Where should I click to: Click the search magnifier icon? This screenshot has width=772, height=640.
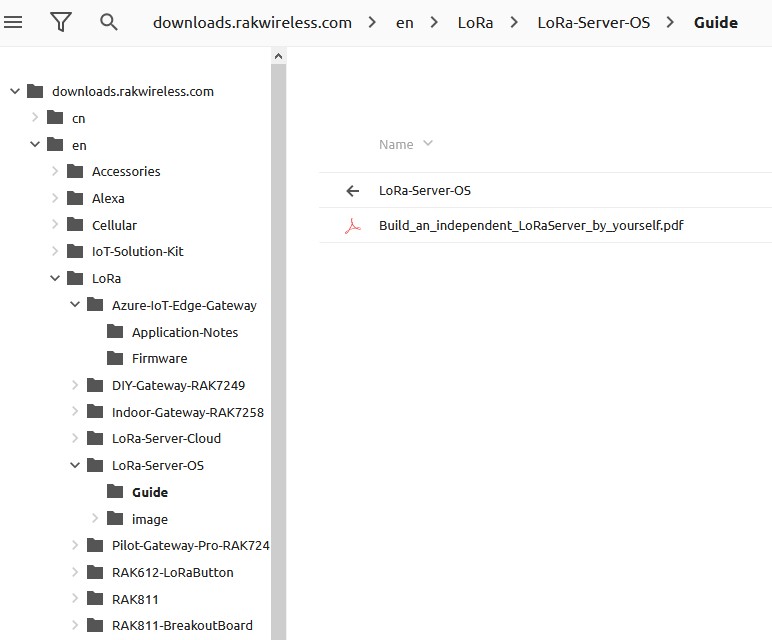pyautogui.click(x=108, y=22)
